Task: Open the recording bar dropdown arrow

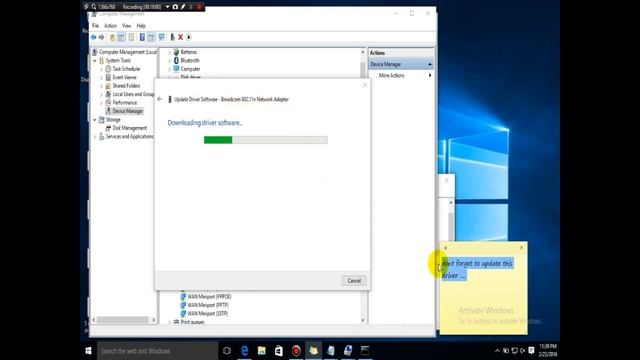Action: [x=167, y=7]
